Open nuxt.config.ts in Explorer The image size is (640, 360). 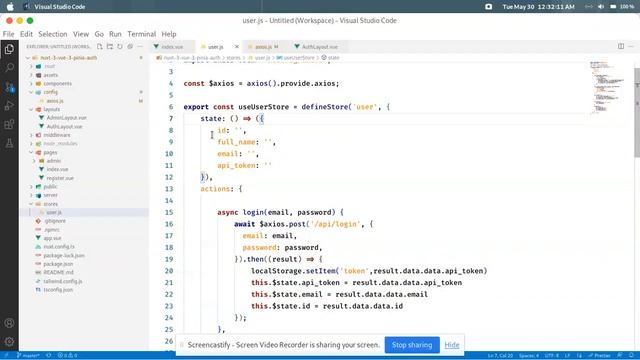pyautogui.click(x=59, y=247)
